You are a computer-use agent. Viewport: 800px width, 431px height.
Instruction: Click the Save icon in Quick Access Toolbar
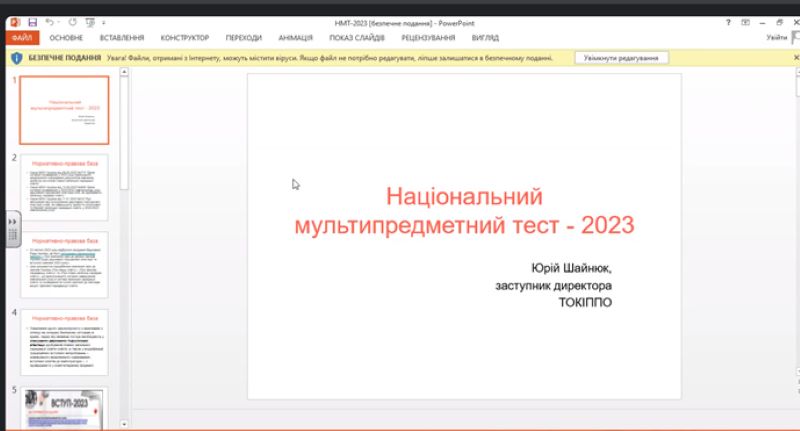pos(33,22)
